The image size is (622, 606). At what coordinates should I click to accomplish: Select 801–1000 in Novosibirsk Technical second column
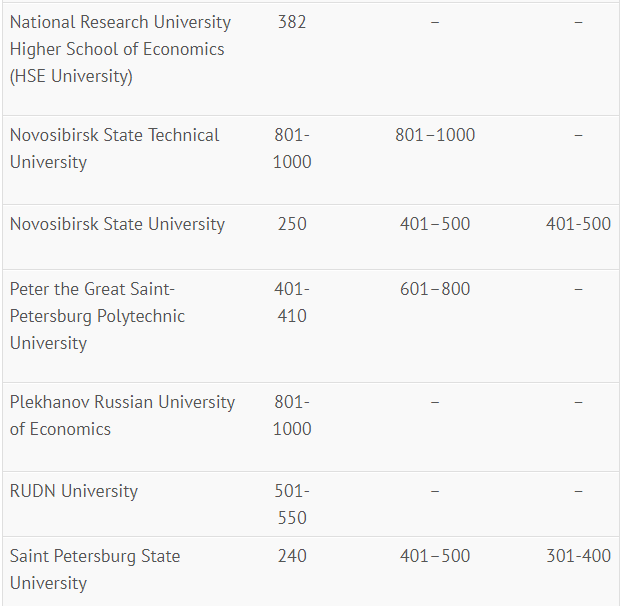click(x=435, y=135)
